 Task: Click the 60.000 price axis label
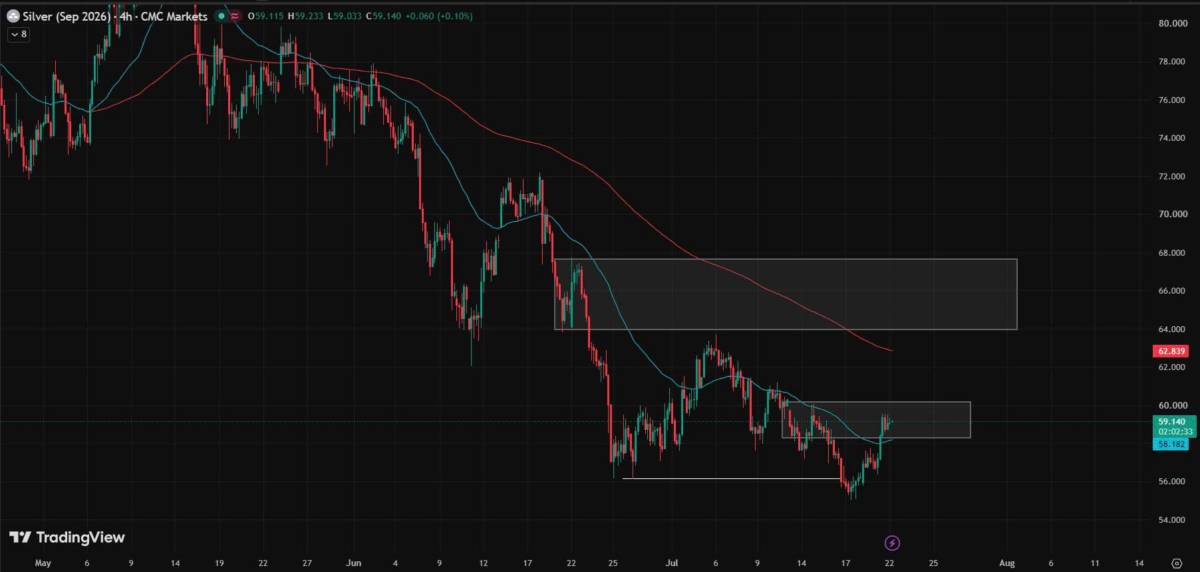pyautogui.click(x=1172, y=405)
